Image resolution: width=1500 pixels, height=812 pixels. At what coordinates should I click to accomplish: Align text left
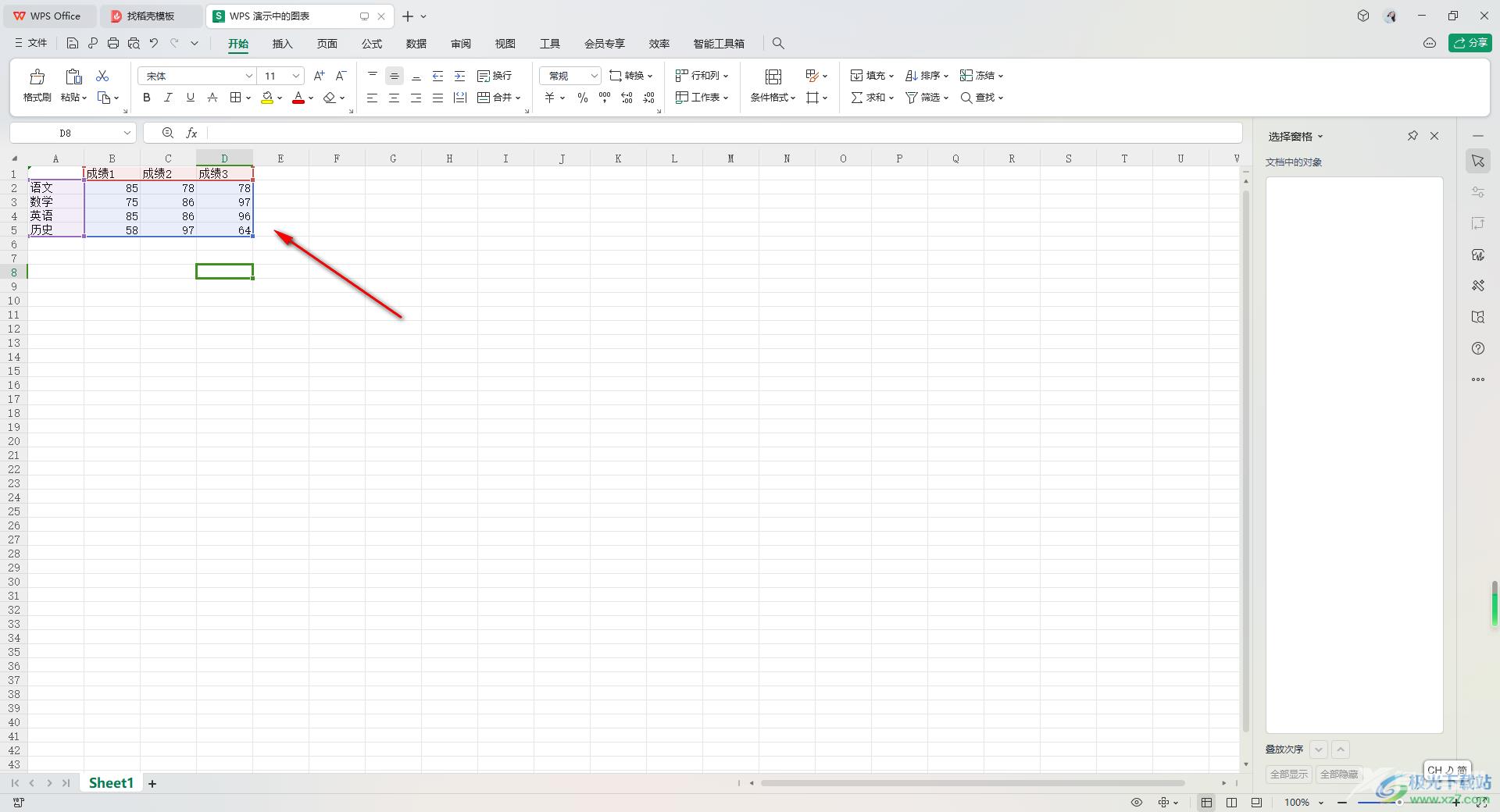coord(373,98)
